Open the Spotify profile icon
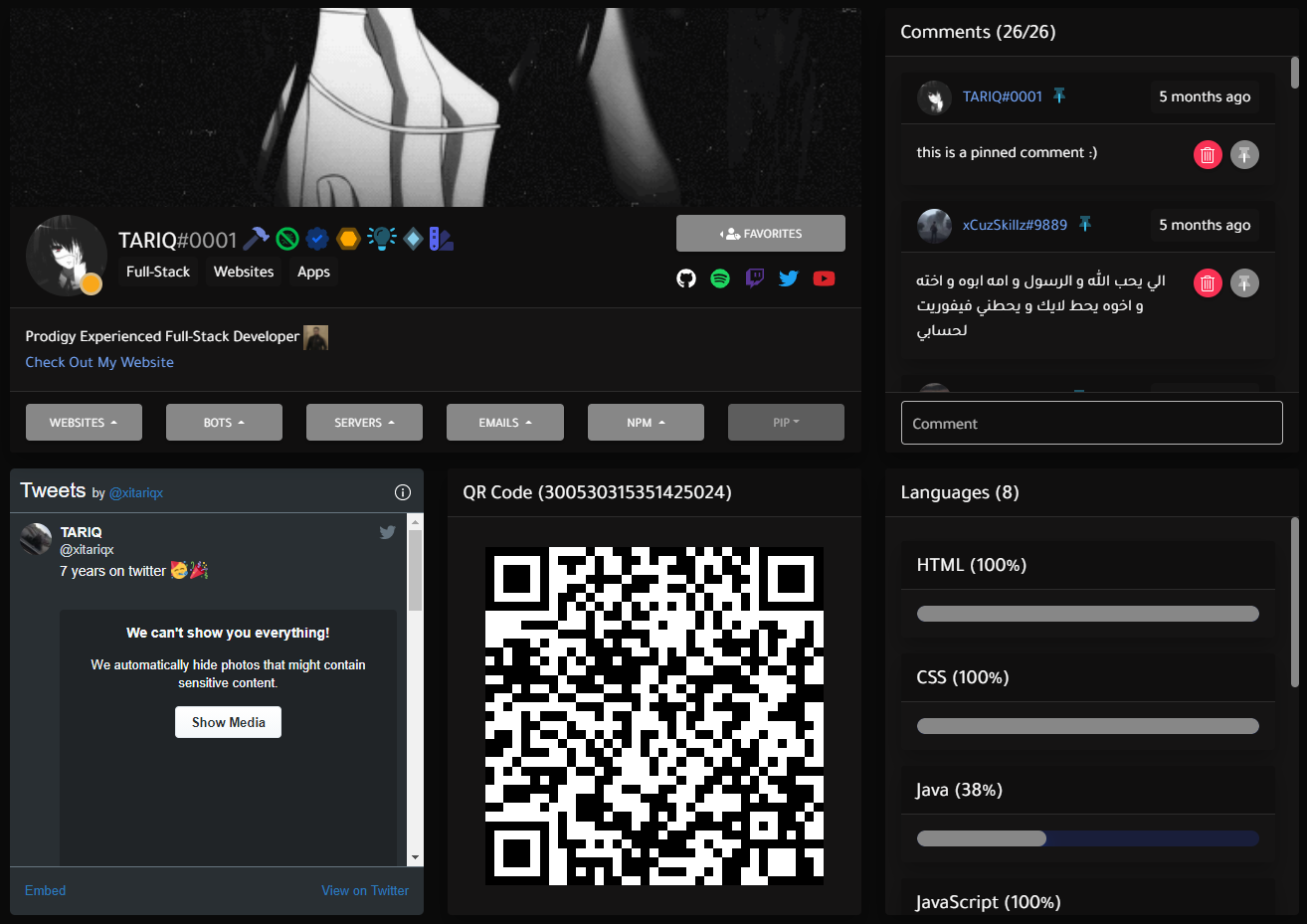Viewport: 1307px width, 924px height. pyautogui.click(x=720, y=278)
